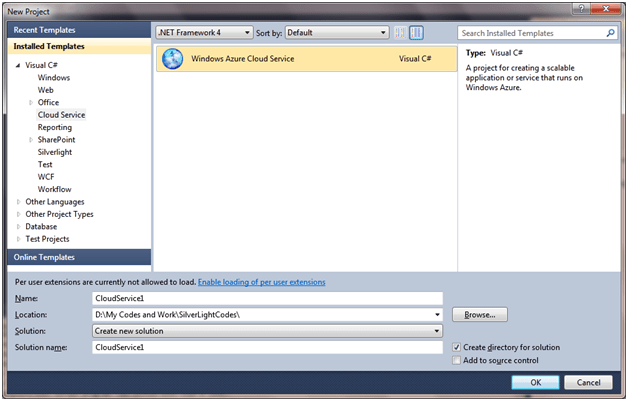Click Enable loading of per user extensions link
The image size is (628, 401).
coord(261,282)
